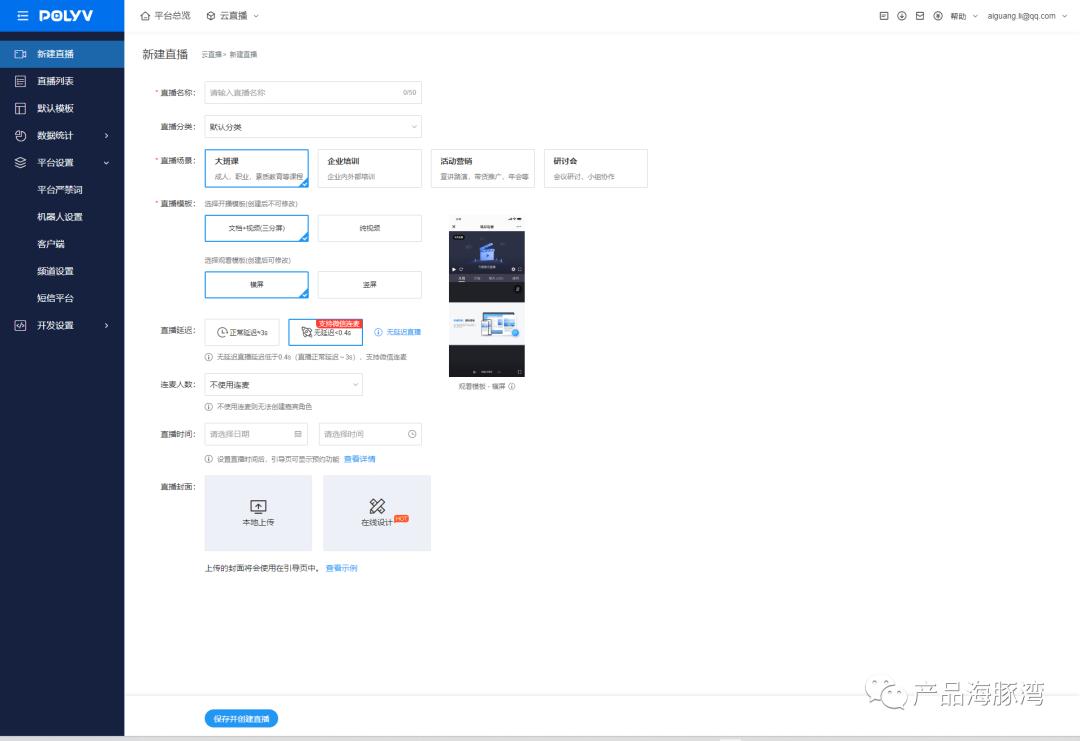
Task: Select 横屏 viewing template
Action: click(256, 284)
